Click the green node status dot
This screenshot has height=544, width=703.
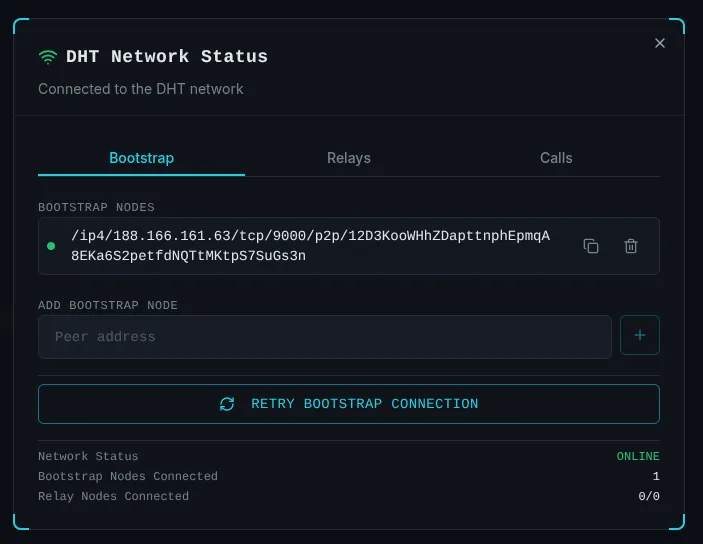click(51, 246)
